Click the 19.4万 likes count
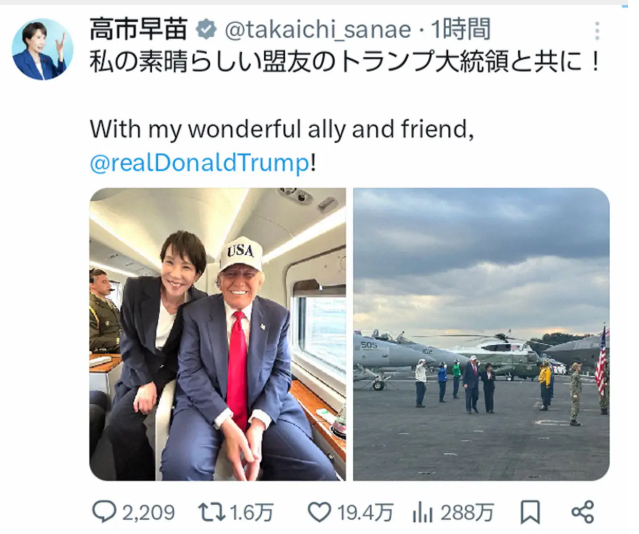This screenshot has width=639, height=534. (366, 513)
